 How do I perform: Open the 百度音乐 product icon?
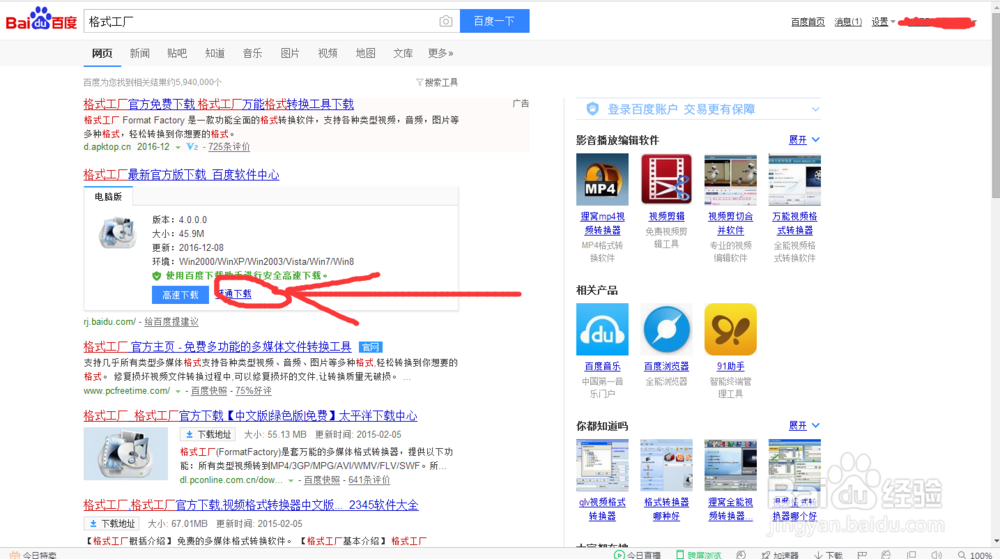[x=602, y=329]
